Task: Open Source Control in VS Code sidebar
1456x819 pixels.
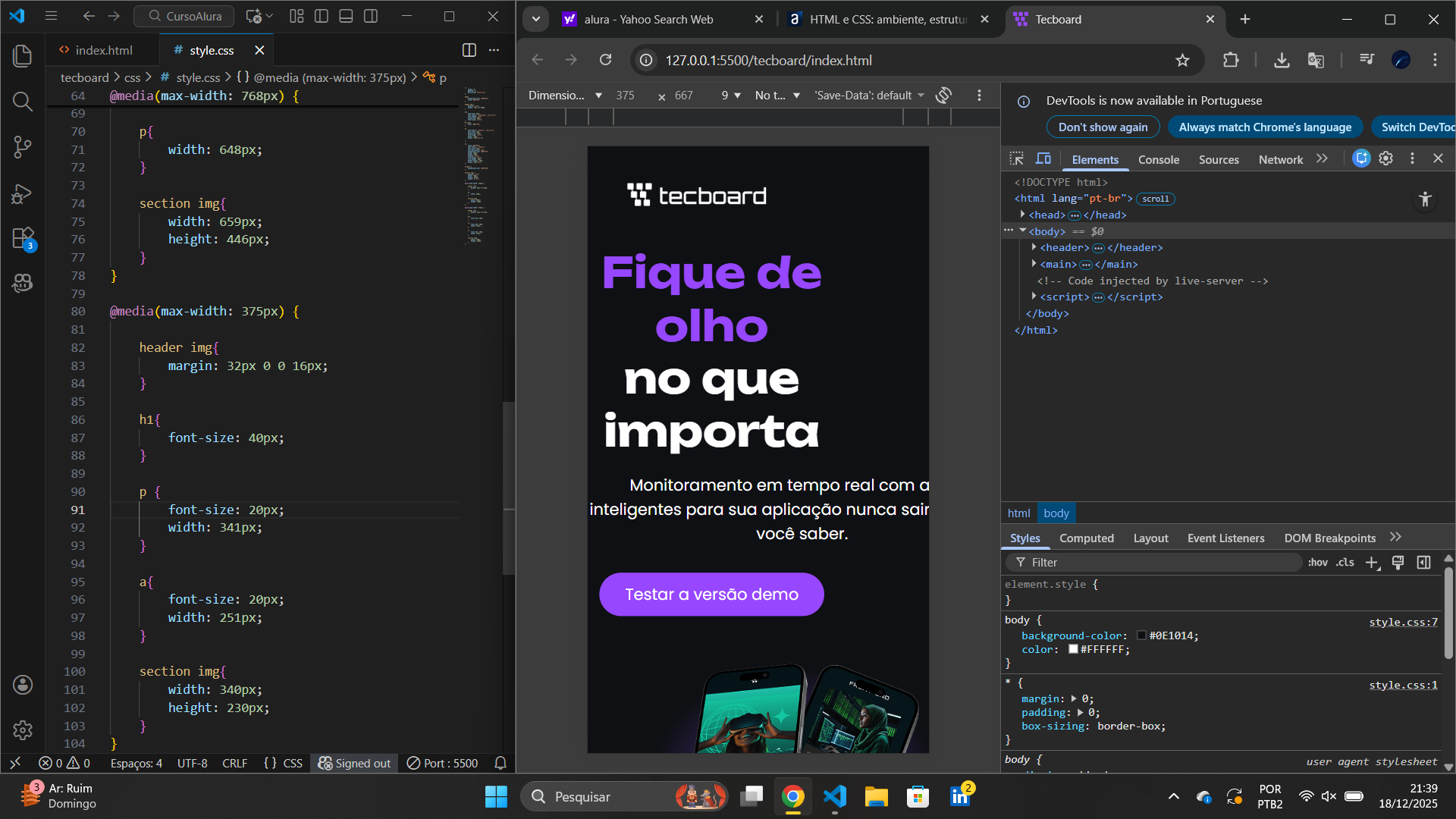Action: [22, 147]
